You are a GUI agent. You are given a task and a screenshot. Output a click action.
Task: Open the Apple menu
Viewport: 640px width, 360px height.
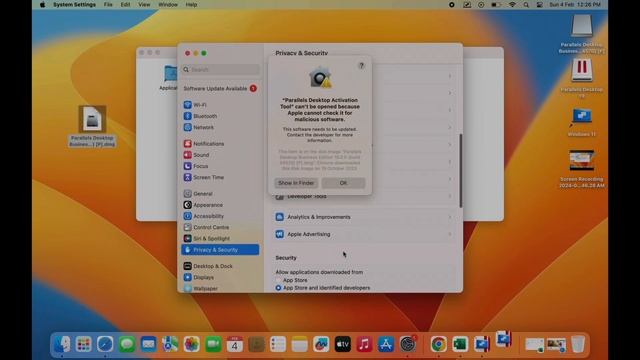point(42,4)
